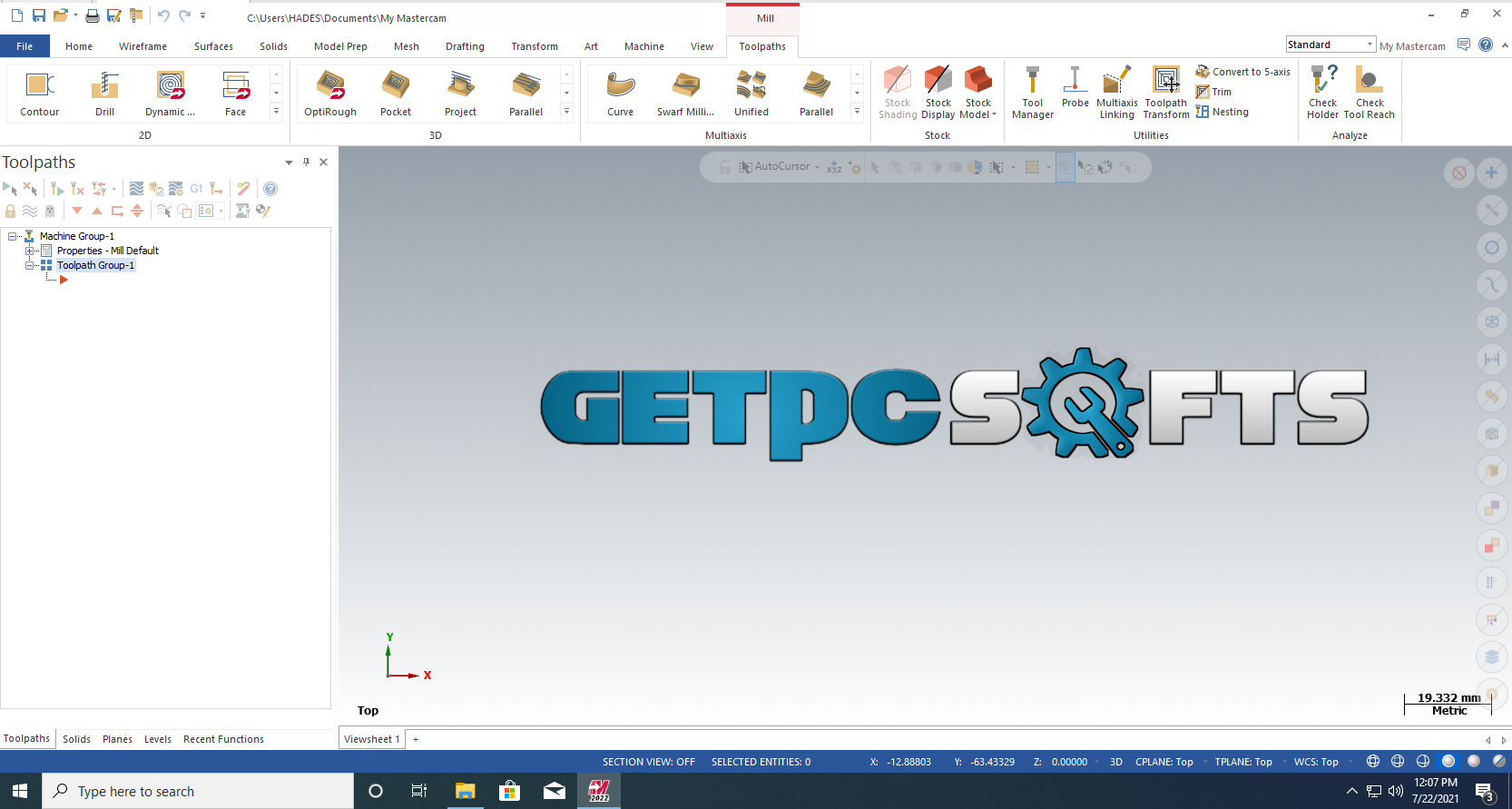The image size is (1512, 809).
Task: Select the Multiaxis Curve toolpath
Action: 621,93
